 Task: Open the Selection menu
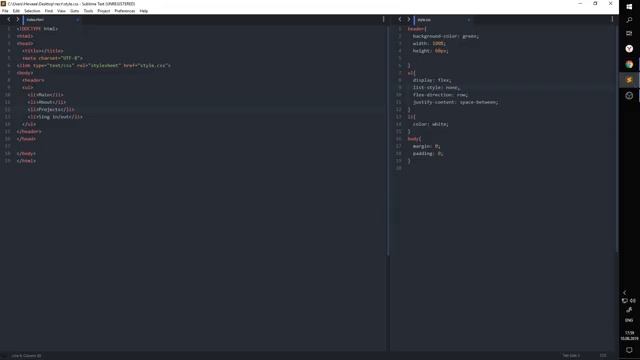coord(32,11)
